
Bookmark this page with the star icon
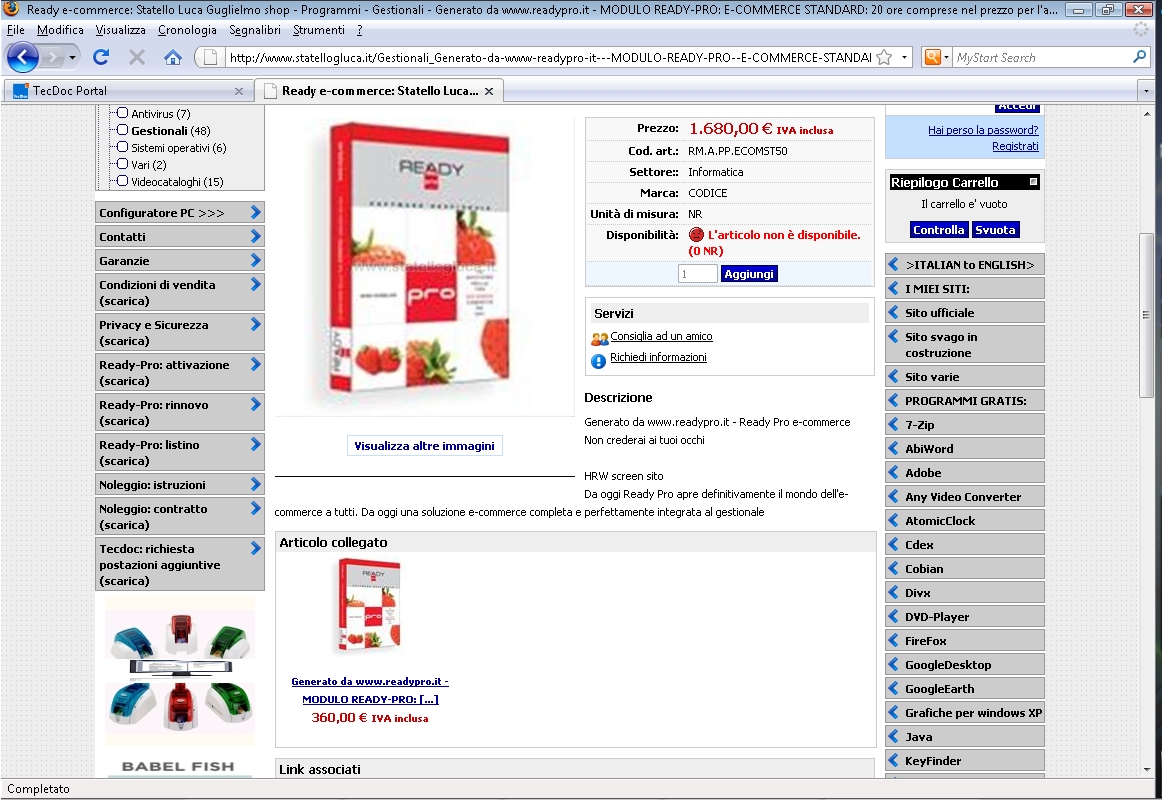point(884,58)
